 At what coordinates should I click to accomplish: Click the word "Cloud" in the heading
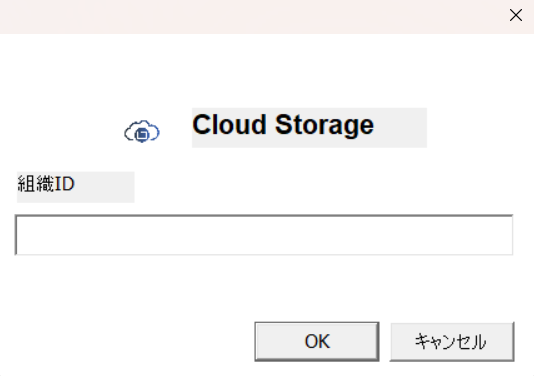click(229, 124)
